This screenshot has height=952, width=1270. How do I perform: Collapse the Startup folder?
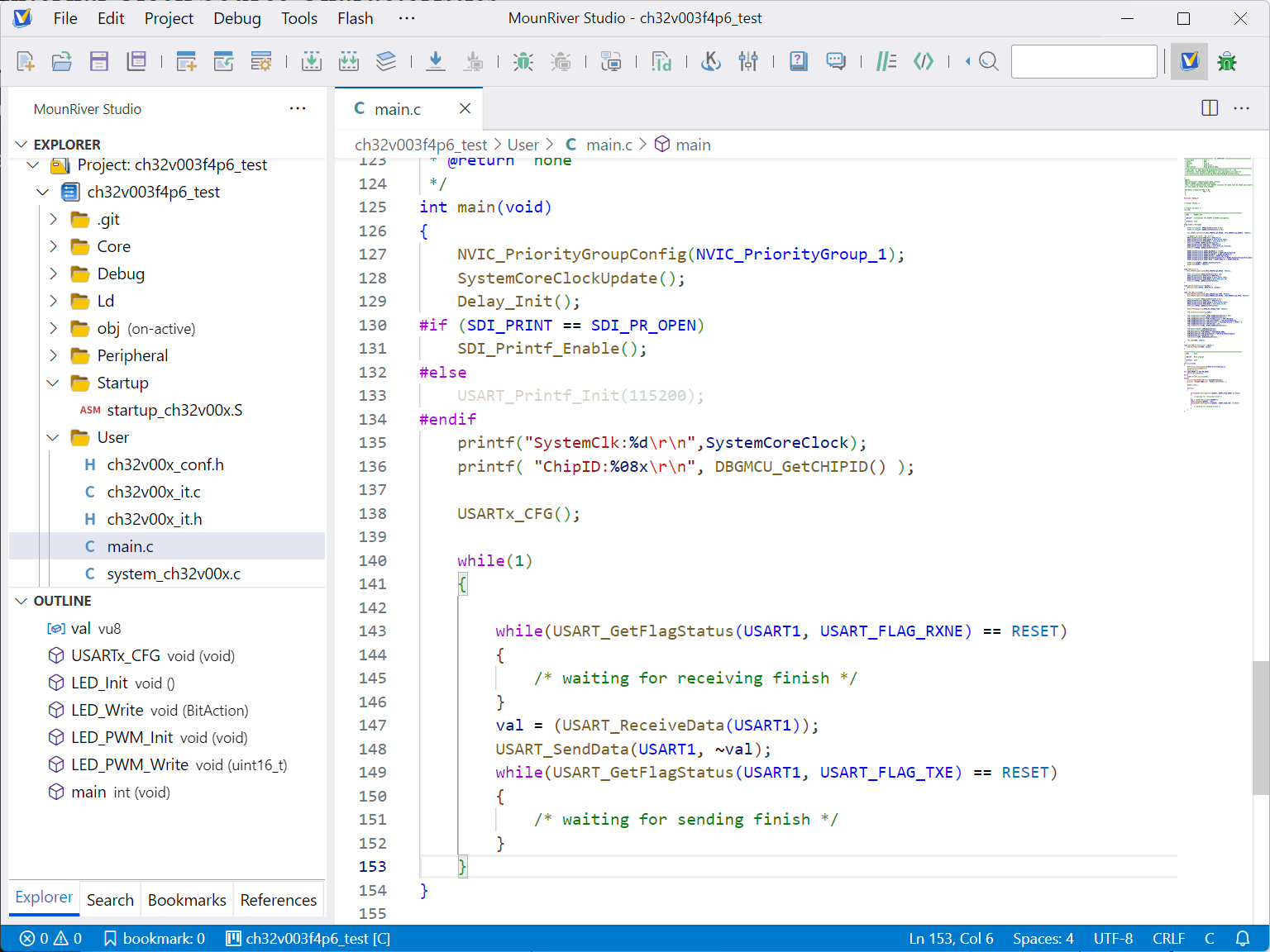click(53, 383)
